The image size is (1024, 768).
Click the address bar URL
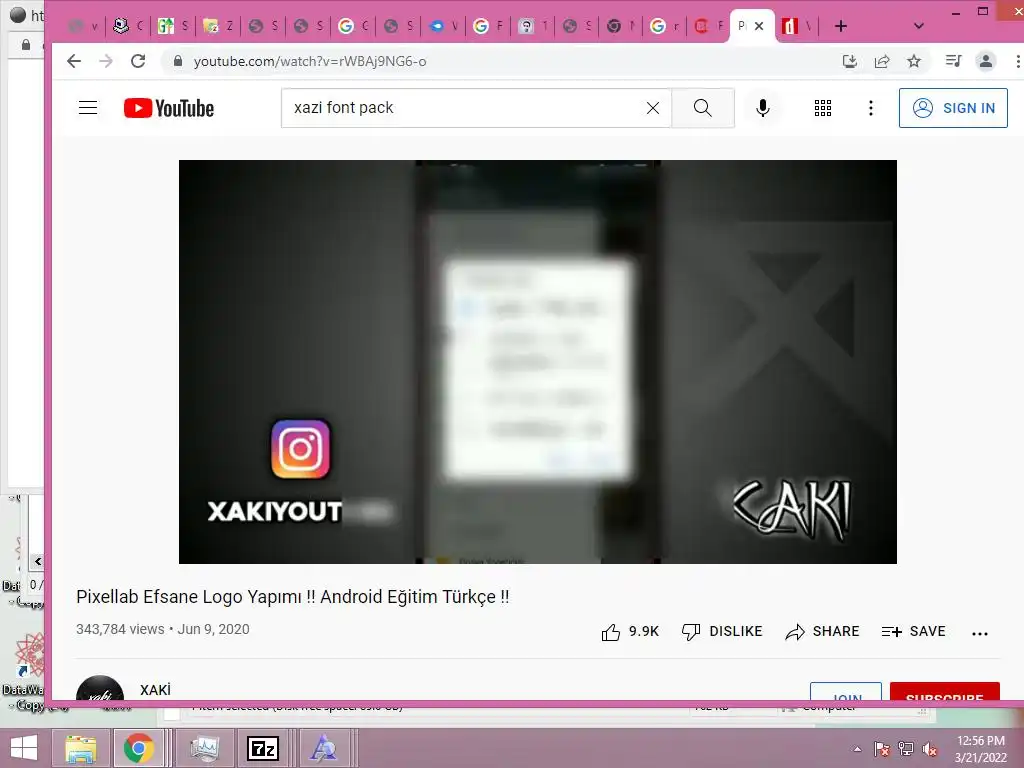(x=310, y=61)
